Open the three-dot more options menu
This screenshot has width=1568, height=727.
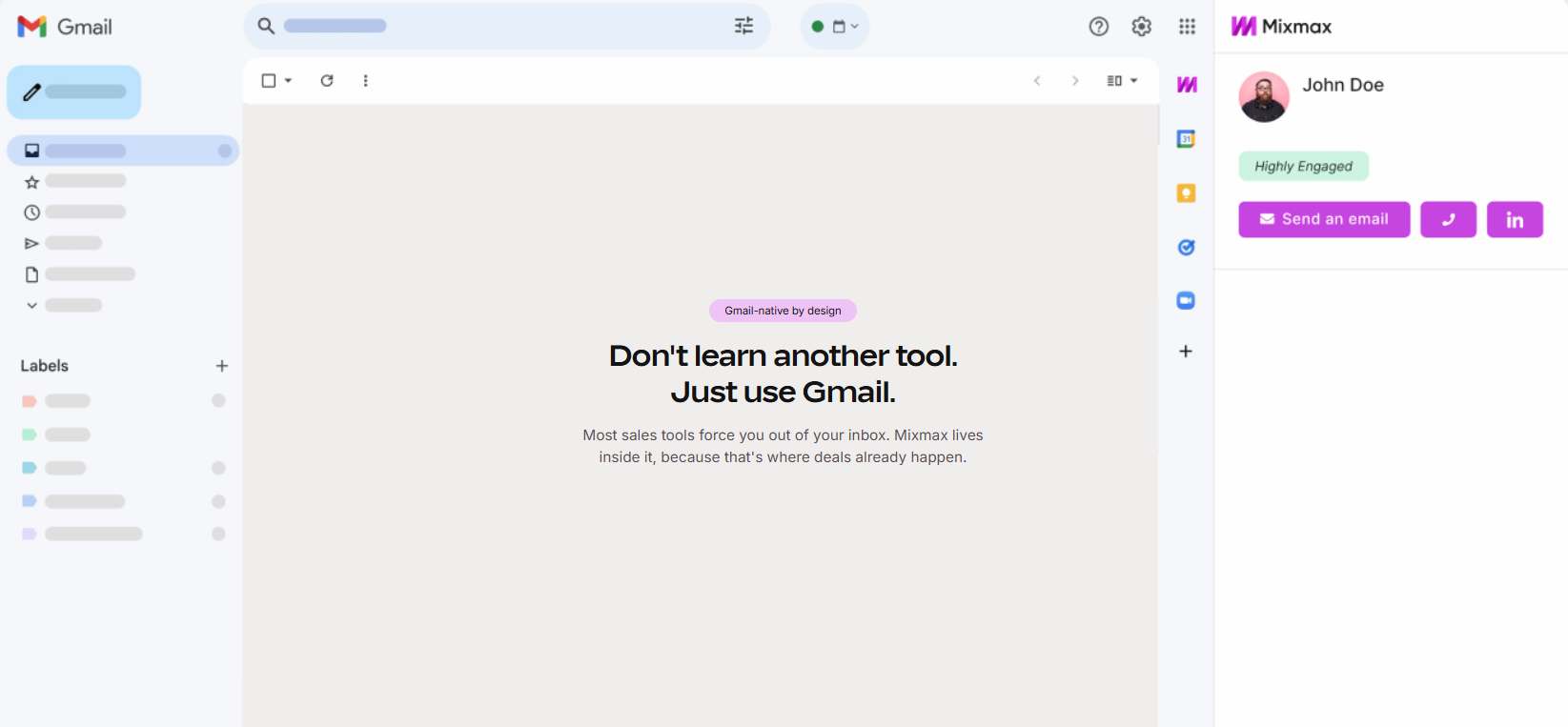coord(366,81)
